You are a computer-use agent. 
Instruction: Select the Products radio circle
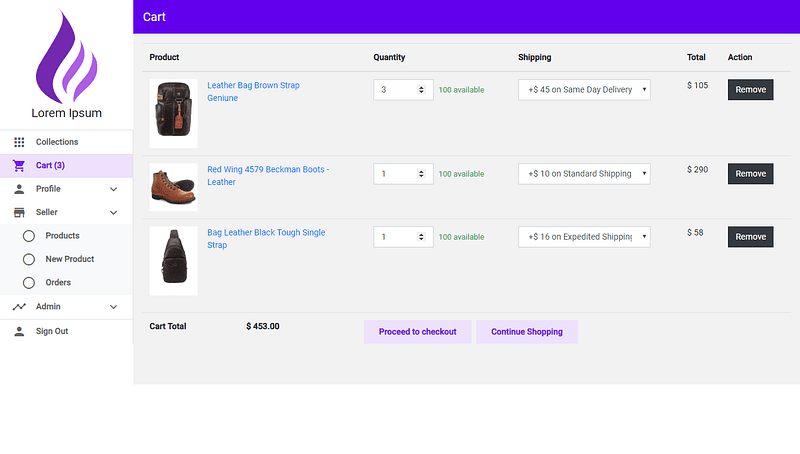[29, 236]
